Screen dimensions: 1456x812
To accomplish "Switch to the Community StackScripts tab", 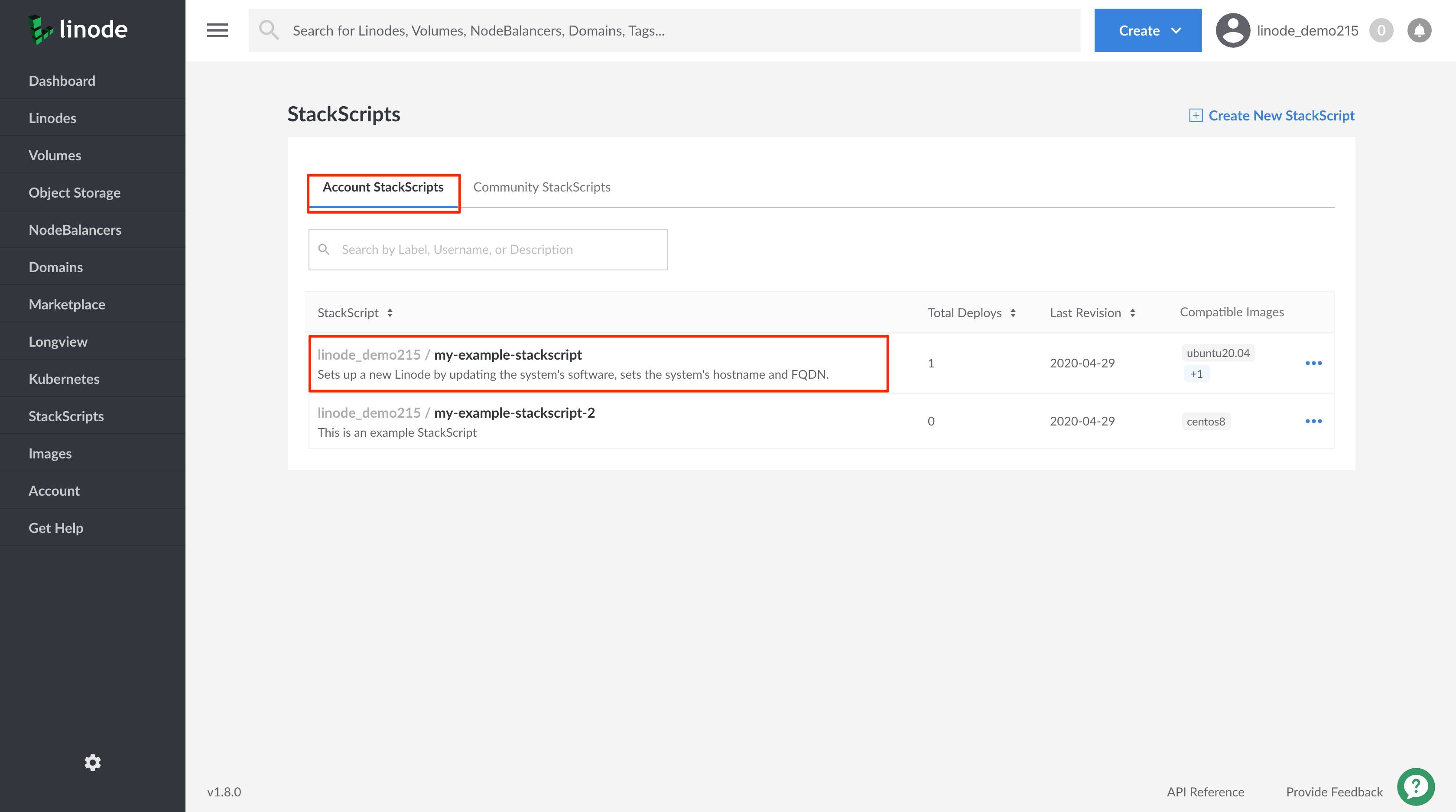I will pyautogui.click(x=541, y=187).
